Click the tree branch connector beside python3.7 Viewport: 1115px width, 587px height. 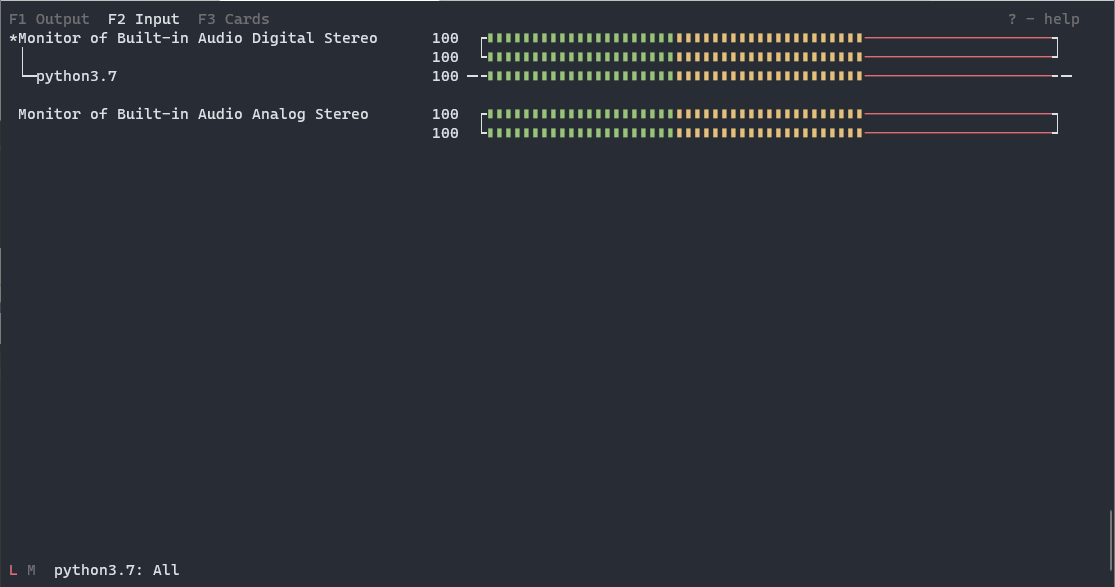pos(26,67)
